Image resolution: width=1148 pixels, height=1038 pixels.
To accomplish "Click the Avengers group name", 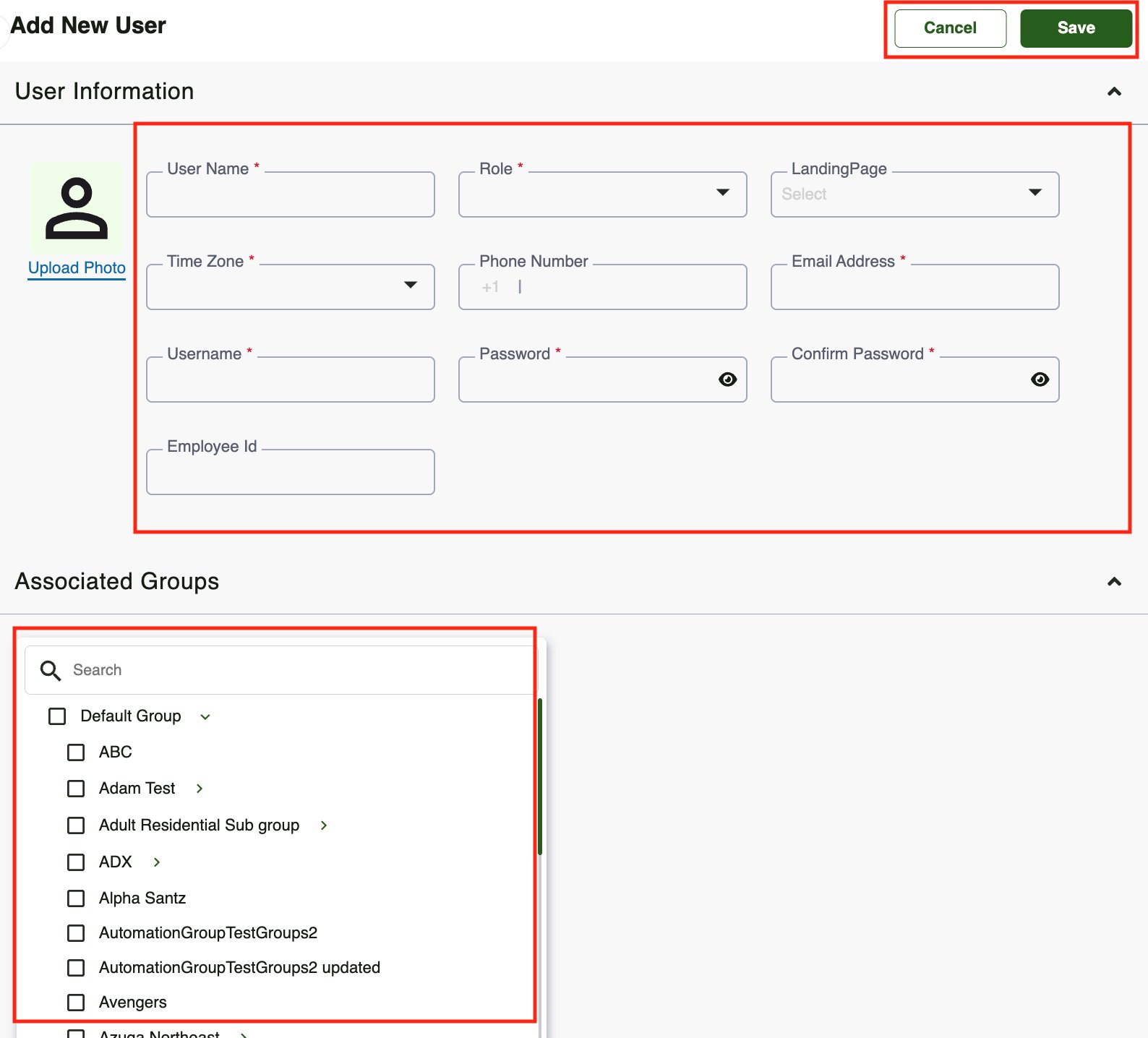I will (x=133, y=1003).
